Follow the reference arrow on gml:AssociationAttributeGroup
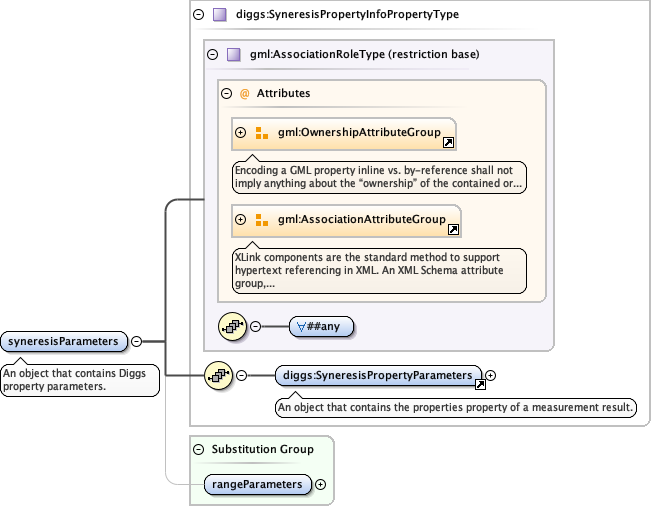This screenshot has width=652, height=507. click(454, 230)
